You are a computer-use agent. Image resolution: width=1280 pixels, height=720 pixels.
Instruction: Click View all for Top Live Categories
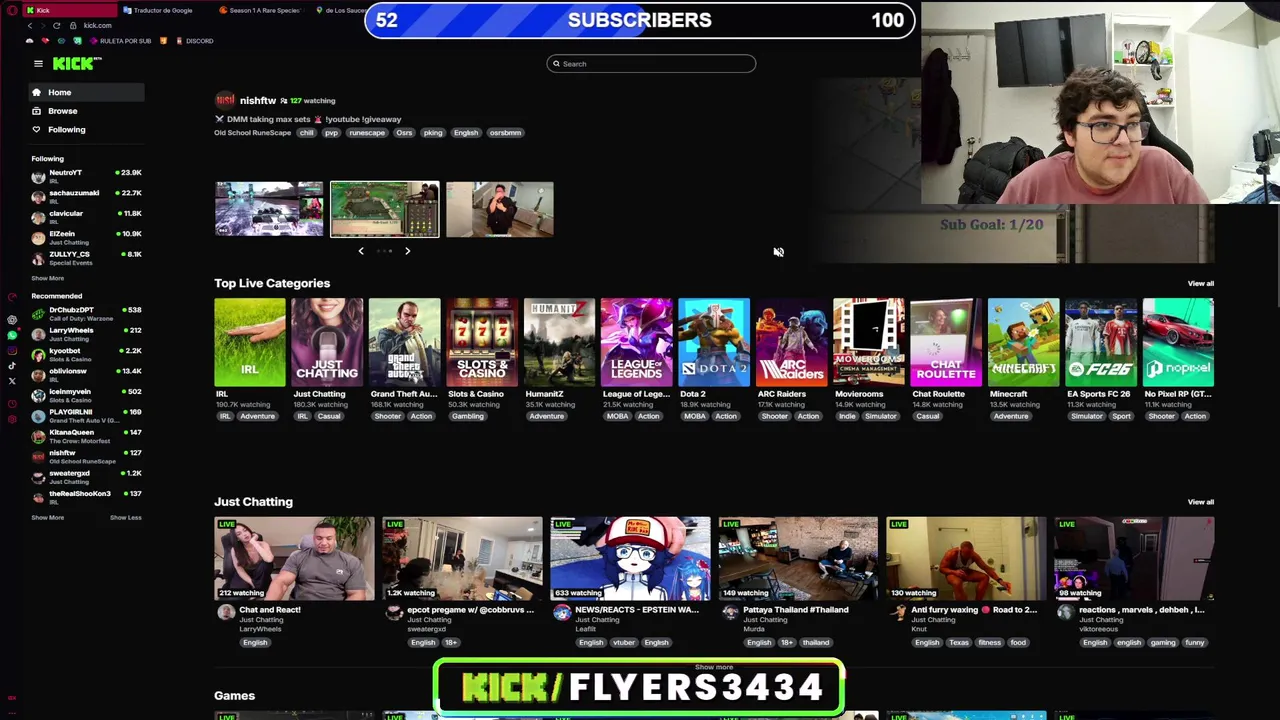(x=1200, y=284)
